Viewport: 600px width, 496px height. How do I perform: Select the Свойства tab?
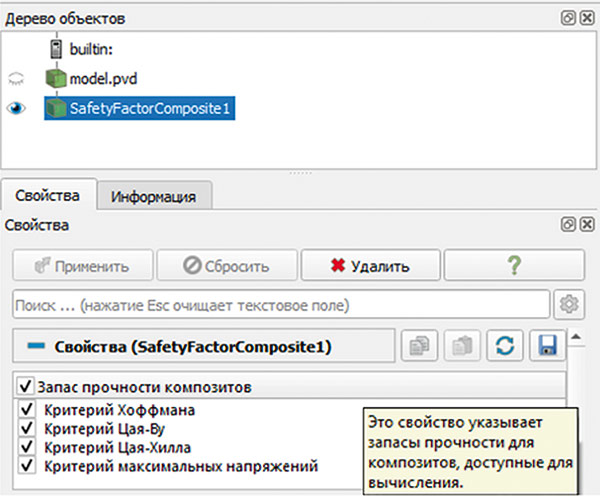pos(49,195)
